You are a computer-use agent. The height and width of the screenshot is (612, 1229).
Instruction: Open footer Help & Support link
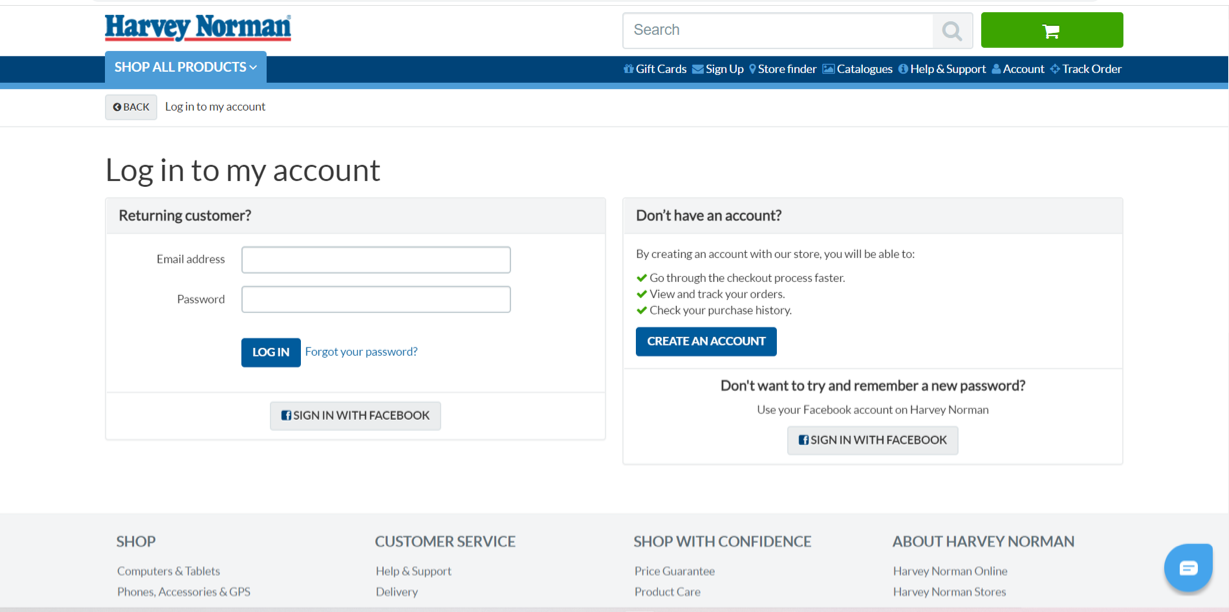pyautogui.click(x=414, y=571)
